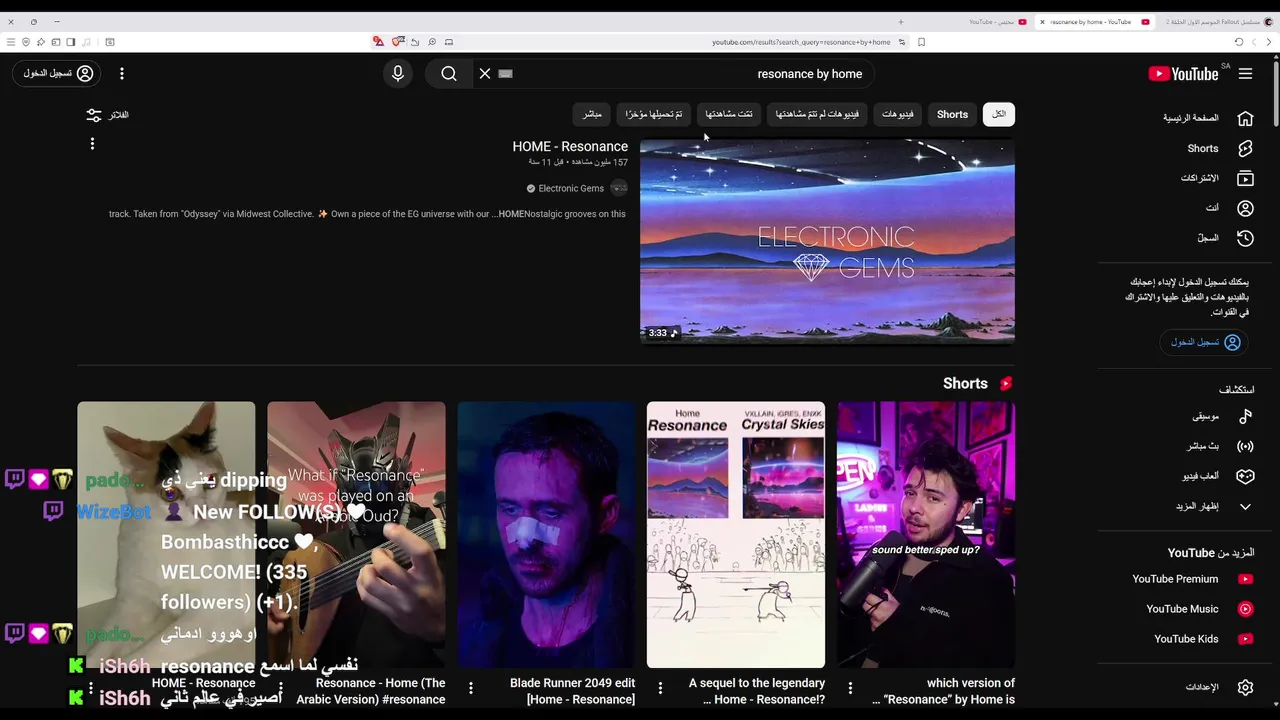The width and height of the screenshot is (1280, 720).
Task: Open the YouTube hamburger guide menu
Action: pos(1245,74)
